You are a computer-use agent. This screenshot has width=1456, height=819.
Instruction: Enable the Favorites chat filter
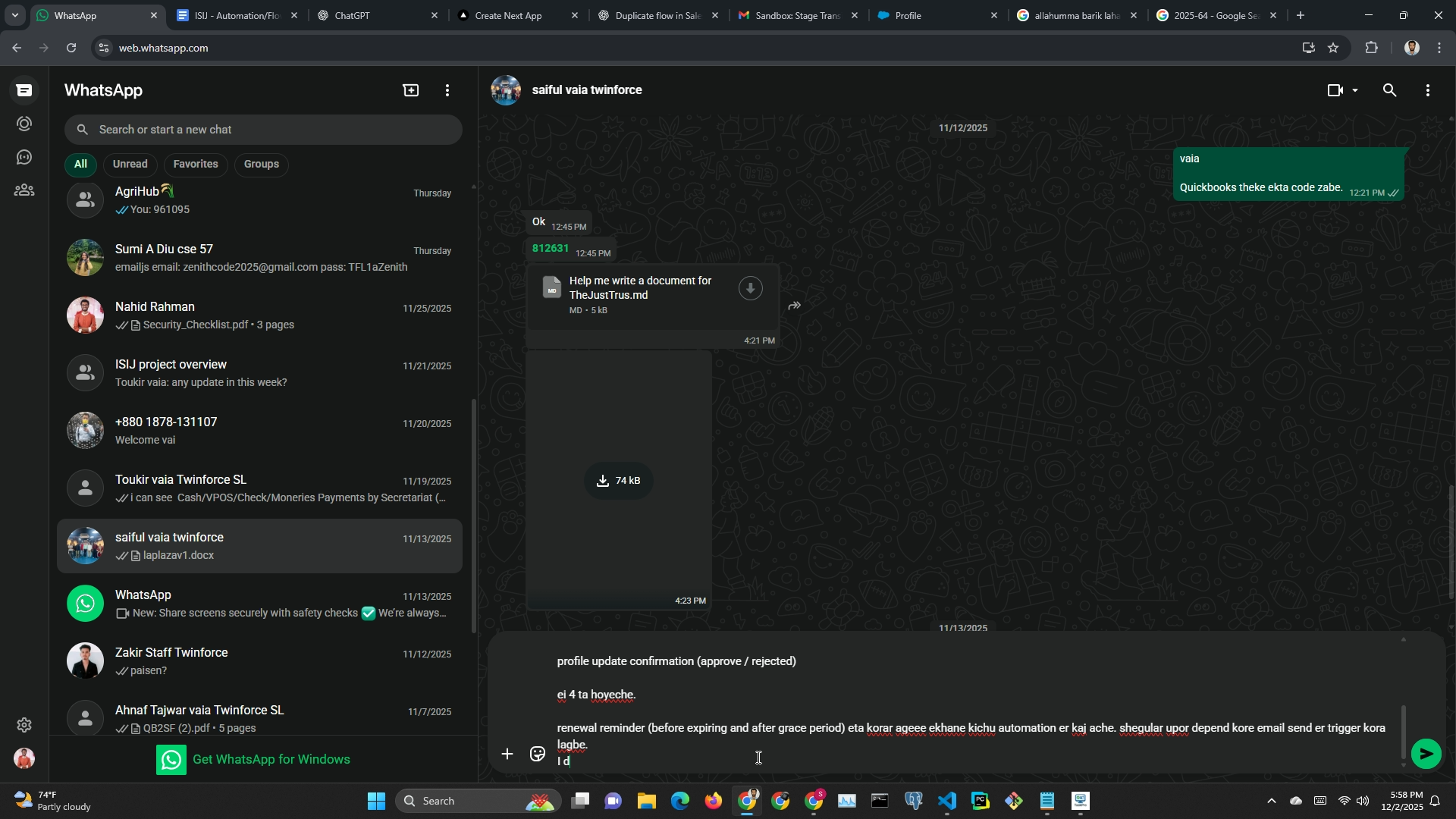pyautogui.click(x=195, y=164)
